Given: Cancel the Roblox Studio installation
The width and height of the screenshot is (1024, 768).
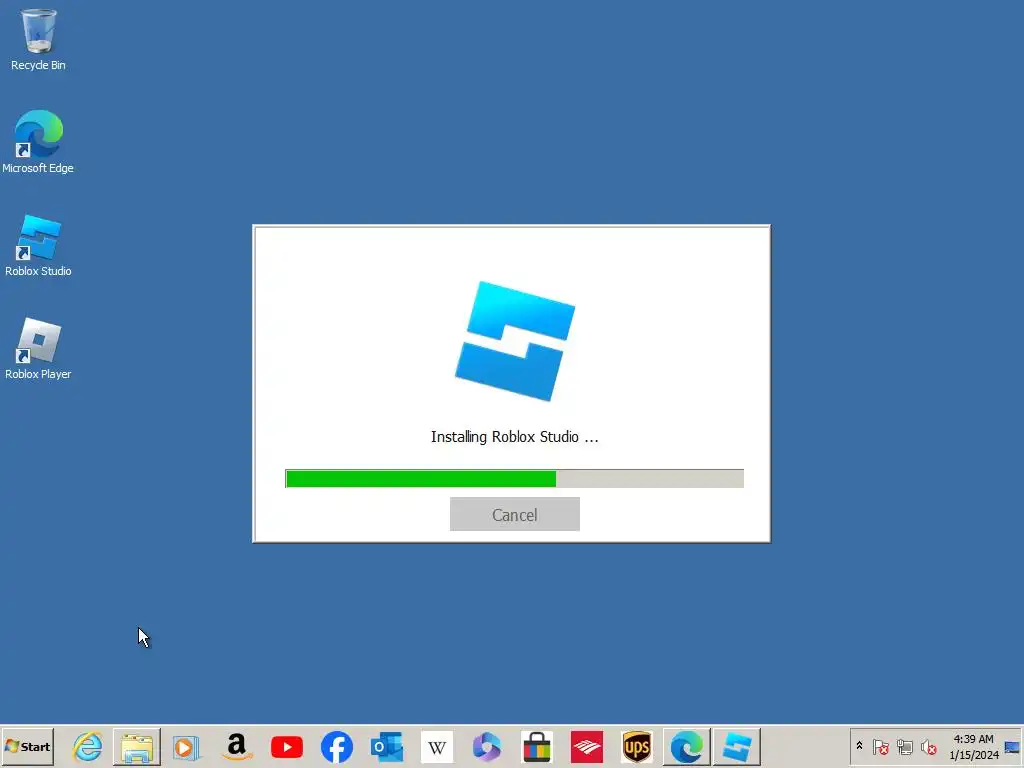Looking at the screenshot, I should pos(515,514).
